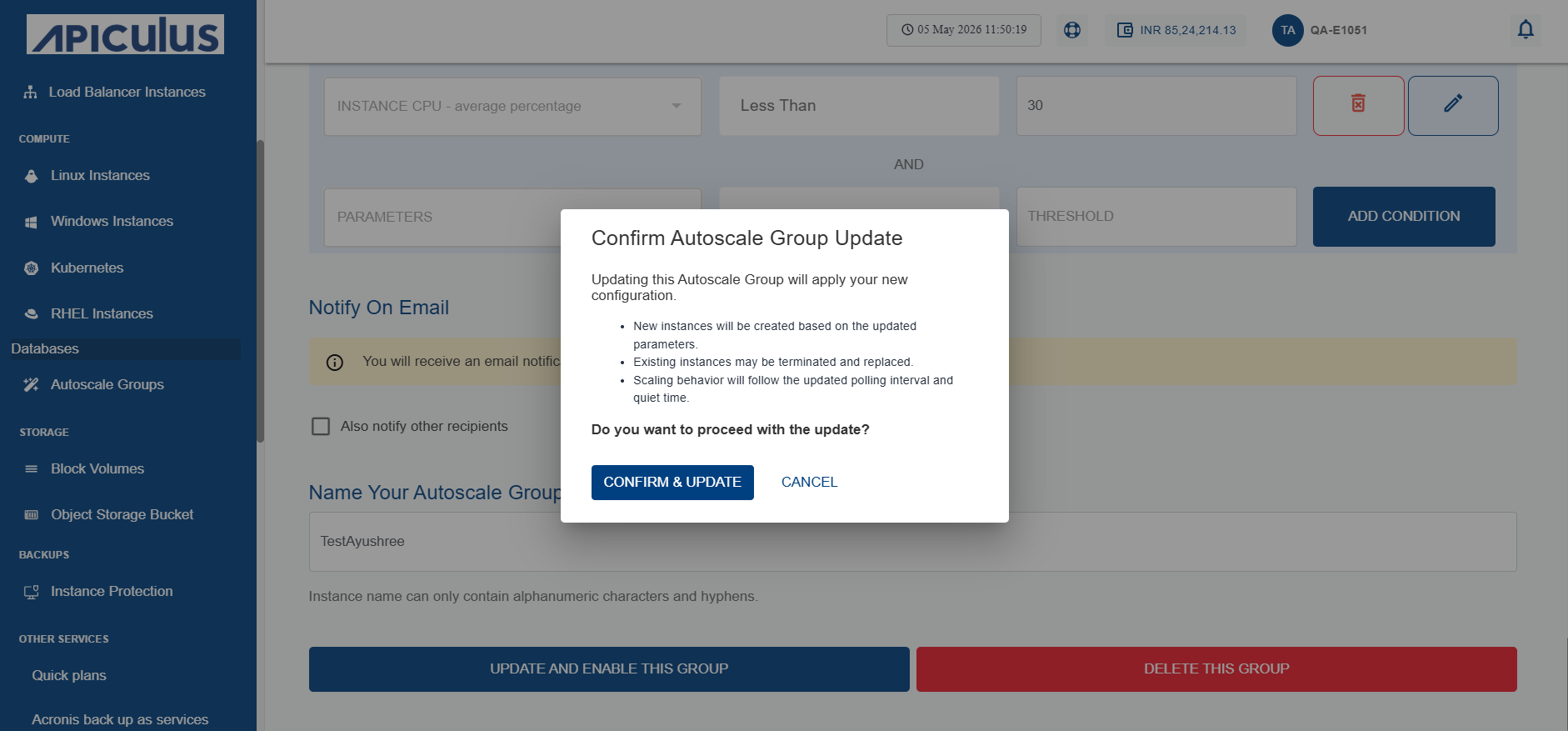Click the AND condition connector label
The height and width of the screenshot is (731, 1568).
pos(908,165)
